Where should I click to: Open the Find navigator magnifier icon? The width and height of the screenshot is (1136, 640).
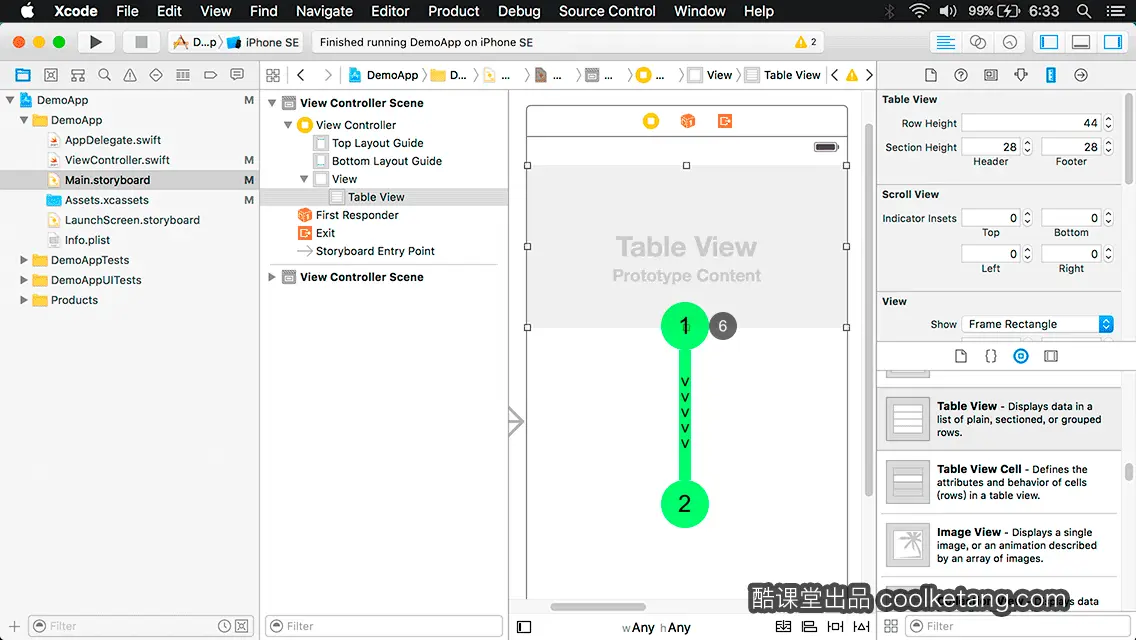(x=104, y=75)
